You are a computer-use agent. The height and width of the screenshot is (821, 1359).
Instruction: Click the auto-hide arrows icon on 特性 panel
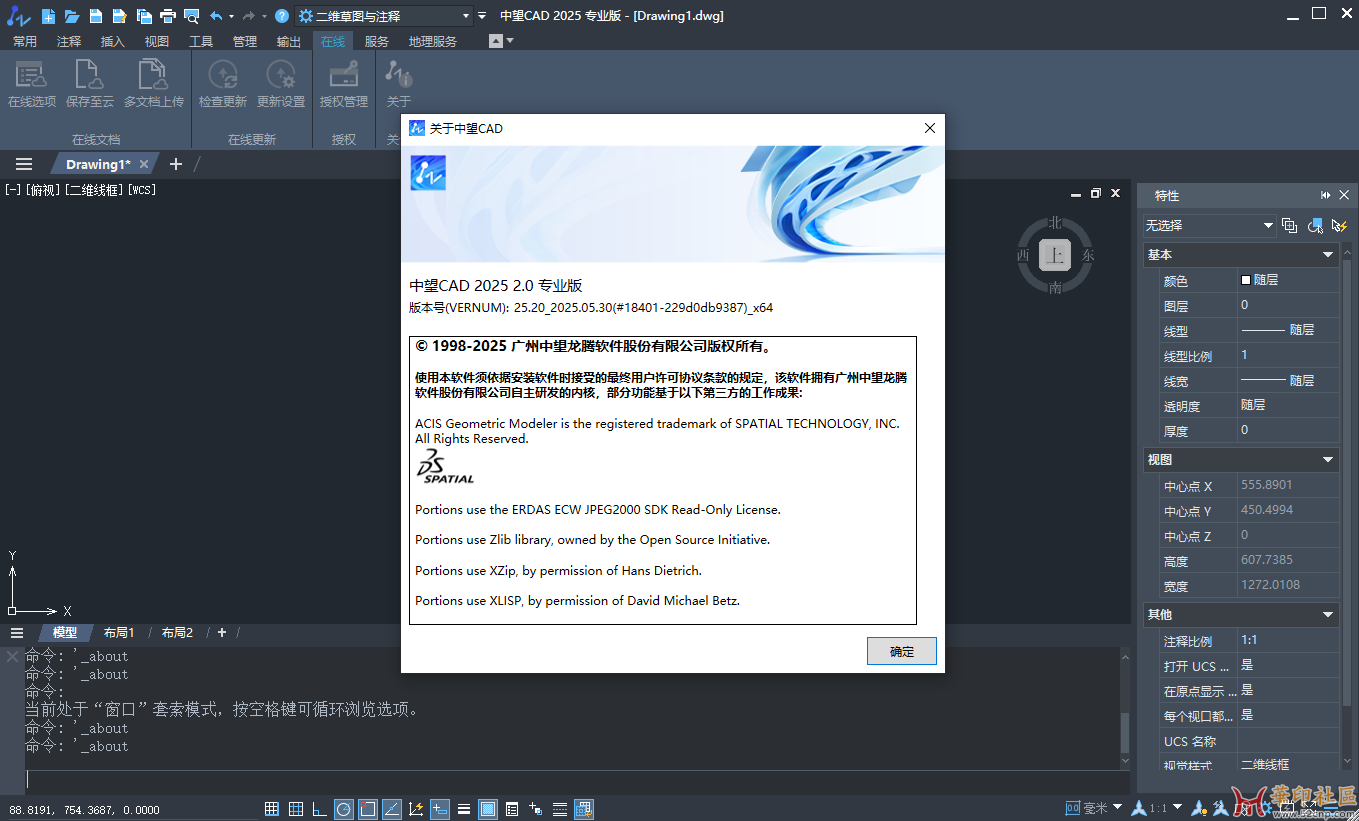[1326, 195]
